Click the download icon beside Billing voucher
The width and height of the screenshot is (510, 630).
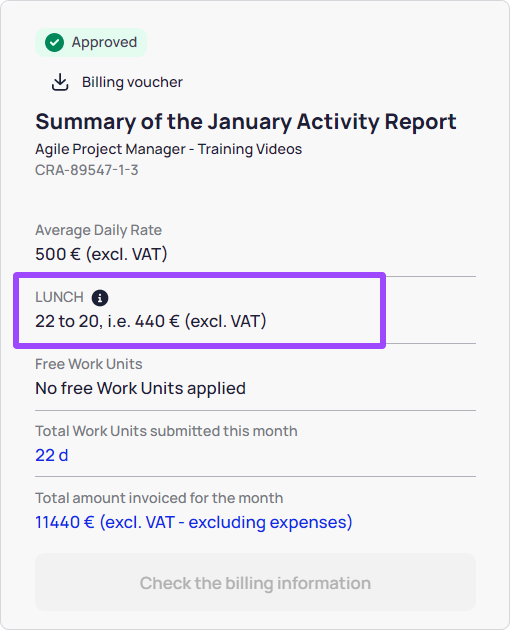tap(60, 82)
